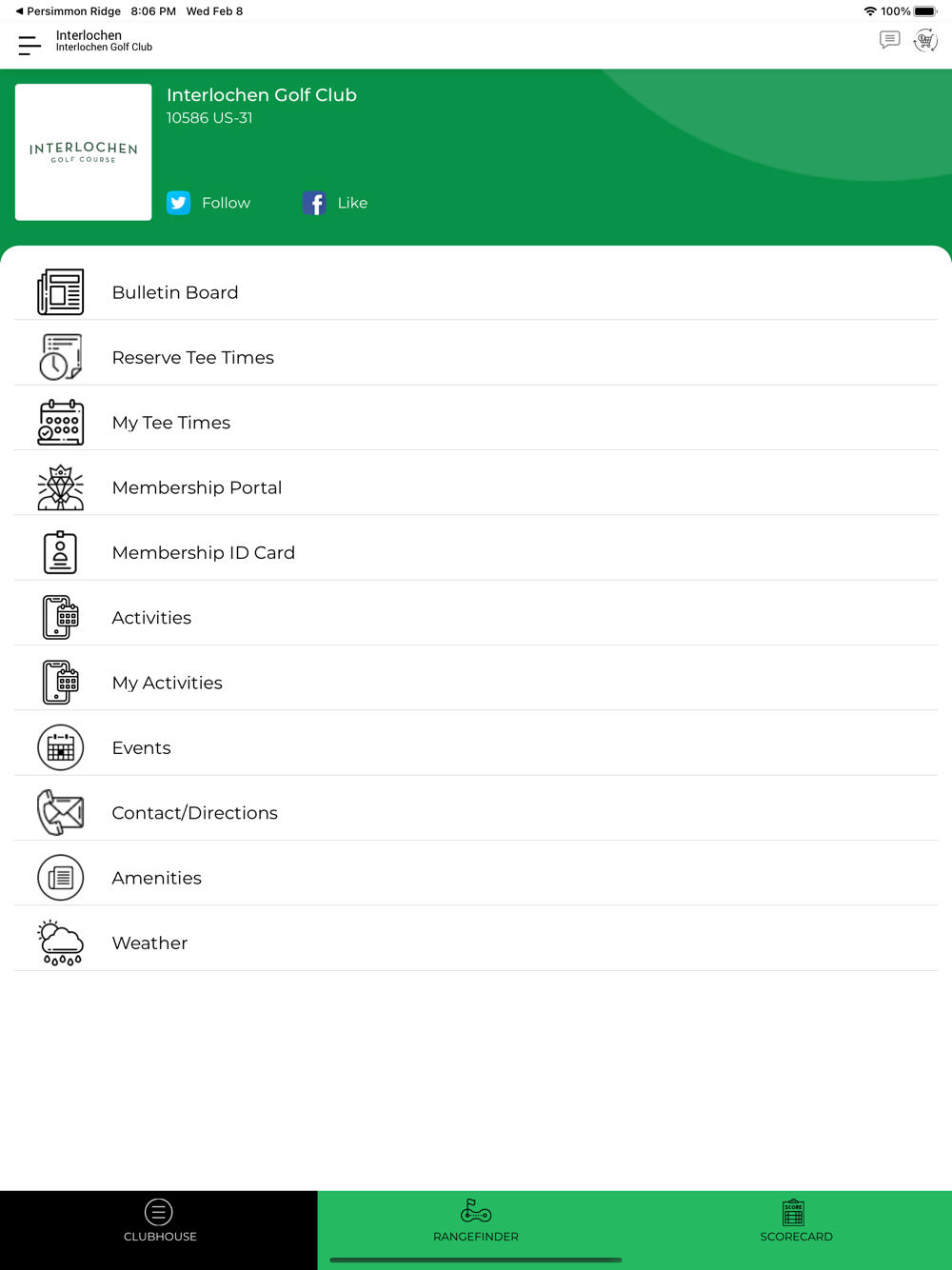Return to Persimmon Ridge app
This screenshot has height=1270, width=952.
click(x=68, y=11)
